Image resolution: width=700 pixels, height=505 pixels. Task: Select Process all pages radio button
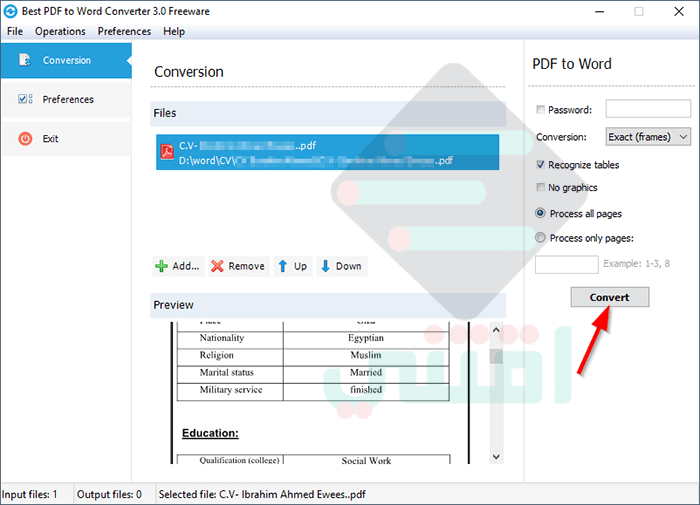tap(540, 213)
